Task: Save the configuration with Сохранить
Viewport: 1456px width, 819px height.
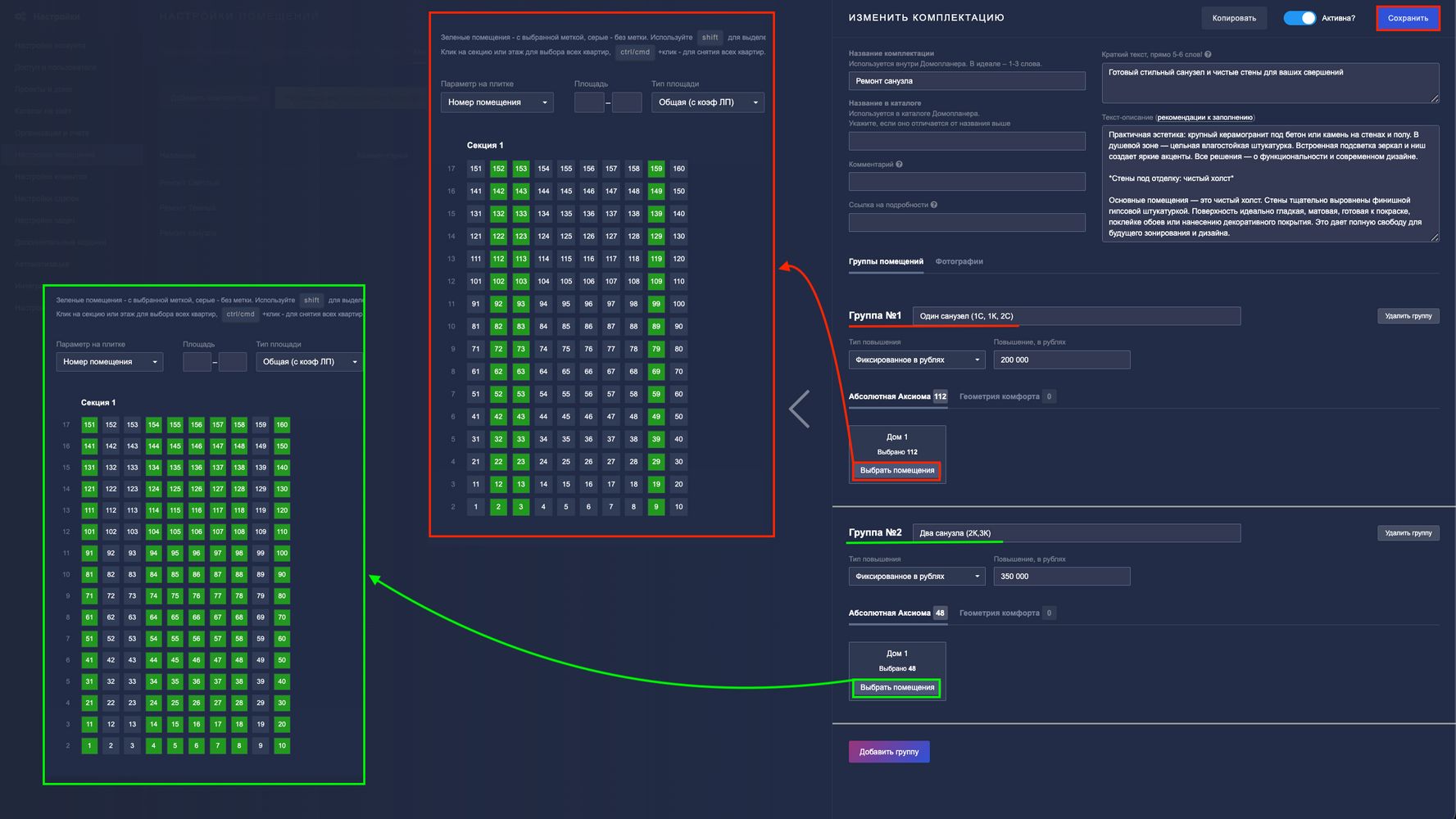Action: tap(1407, 18)
